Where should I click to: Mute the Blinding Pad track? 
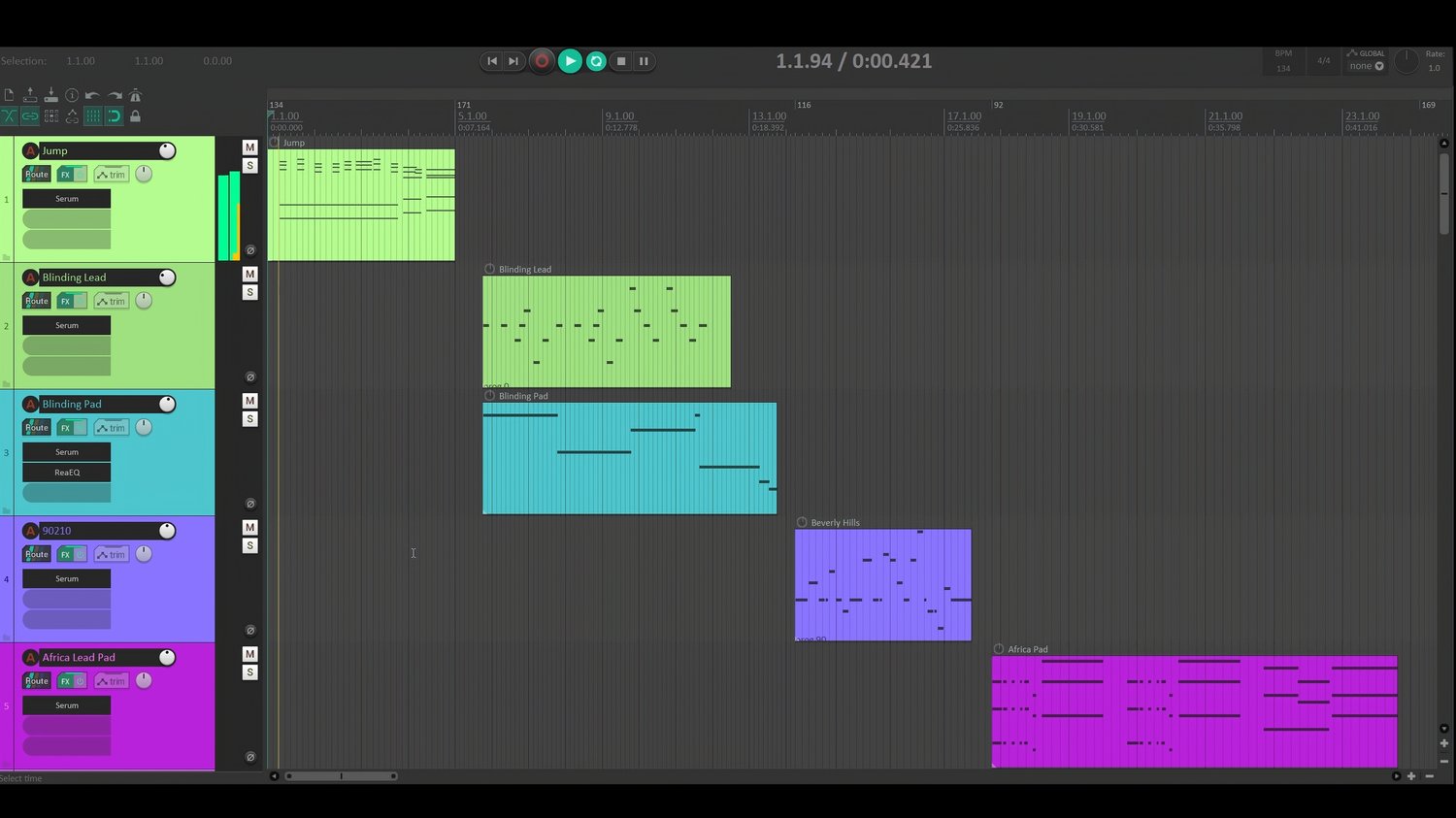[x=249, y=401]
